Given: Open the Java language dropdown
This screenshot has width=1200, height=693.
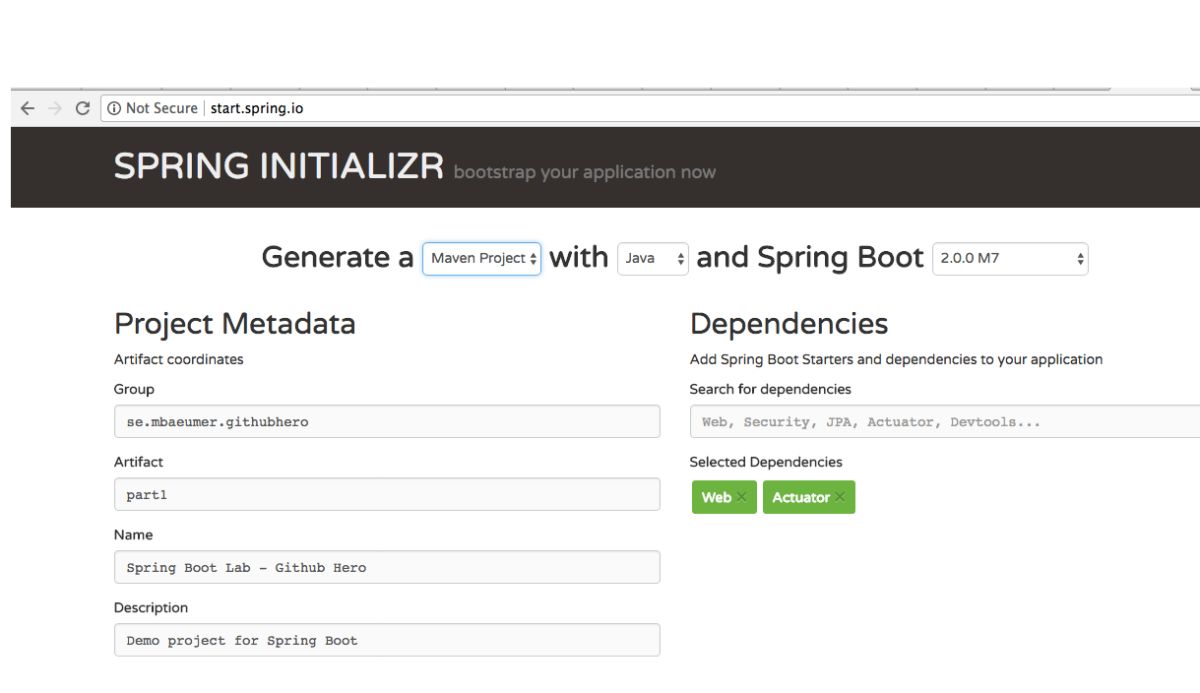Looking at the screenshot, I should point(653,258).
